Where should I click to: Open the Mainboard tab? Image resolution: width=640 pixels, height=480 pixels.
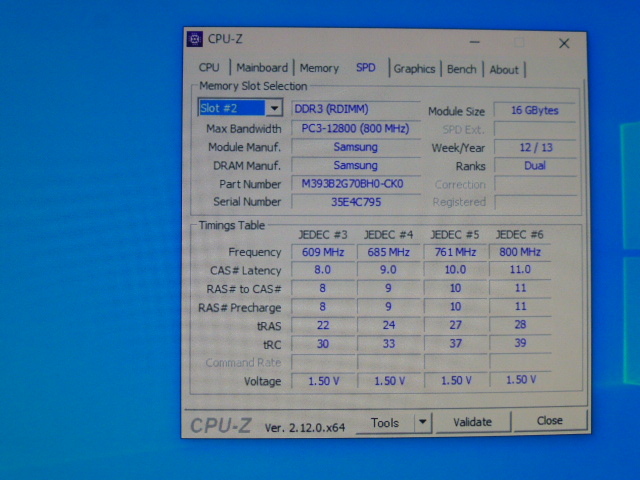262,68
